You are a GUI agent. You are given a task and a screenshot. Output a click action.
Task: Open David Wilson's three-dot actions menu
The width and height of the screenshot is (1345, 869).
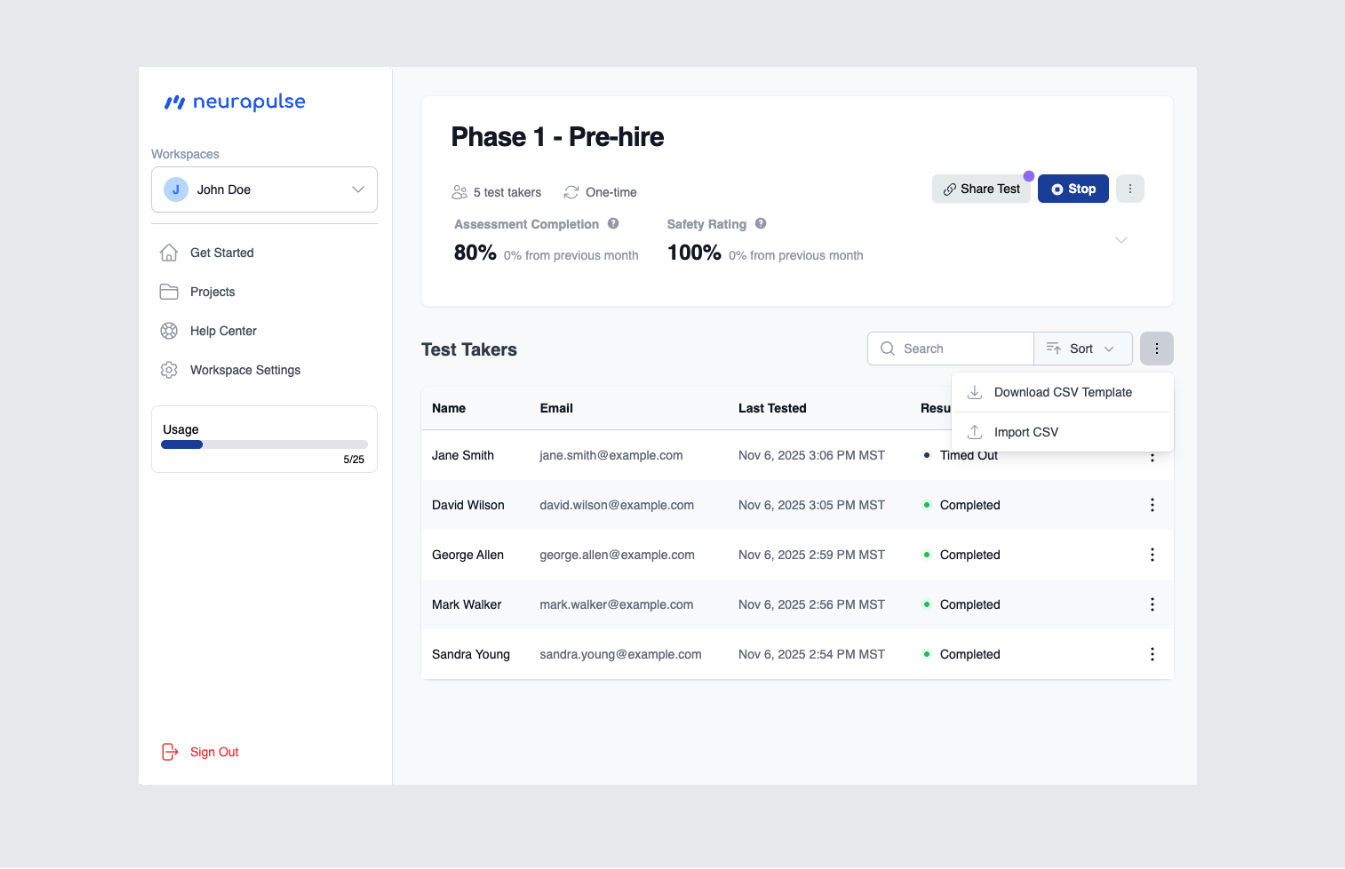(1152, 505)
